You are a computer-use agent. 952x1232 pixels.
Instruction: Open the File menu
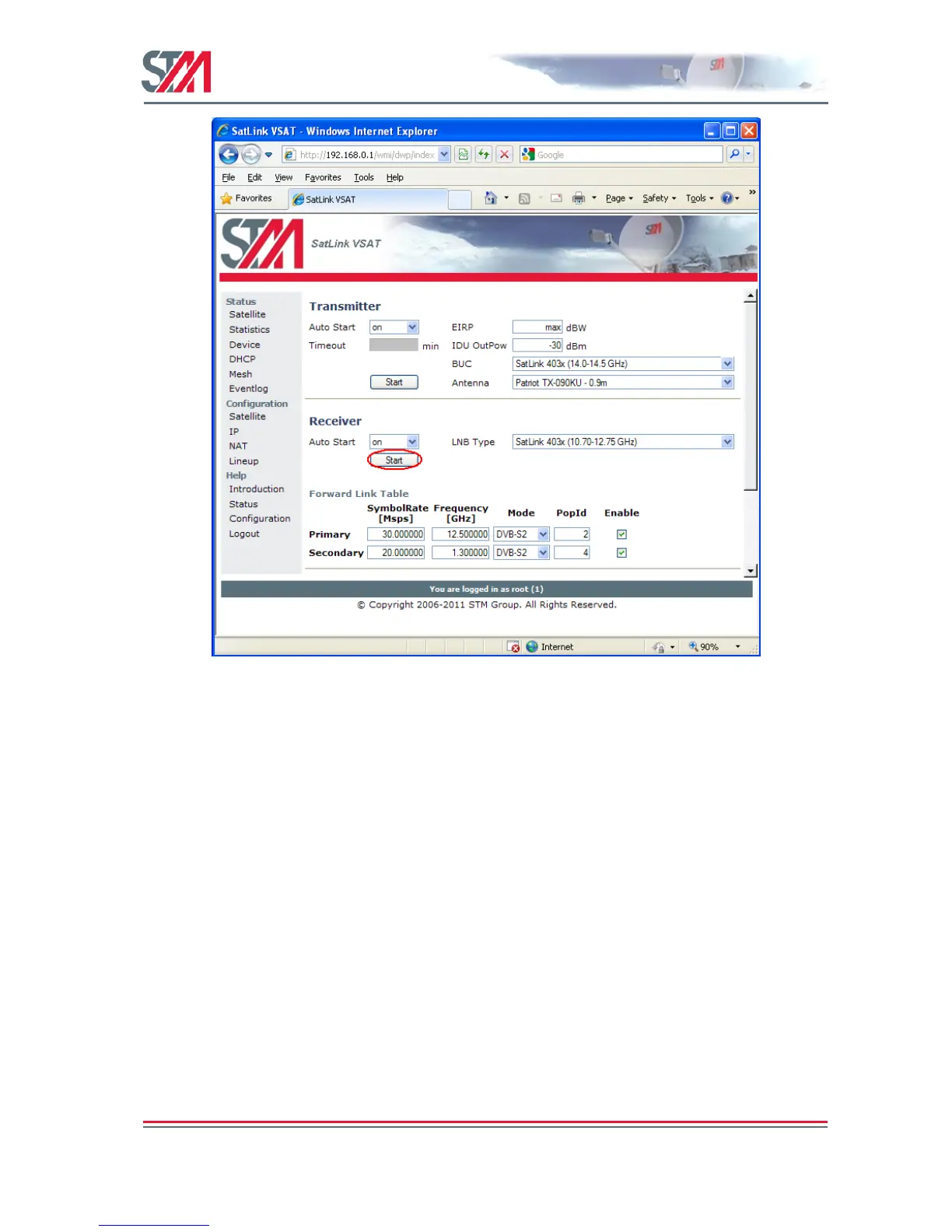coord(229,177)
